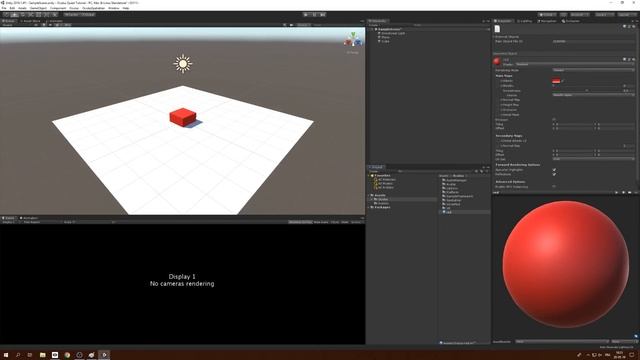The image size is (640, 360).
Task: Click the Project panel search field
Action: [x=435, y=171]
